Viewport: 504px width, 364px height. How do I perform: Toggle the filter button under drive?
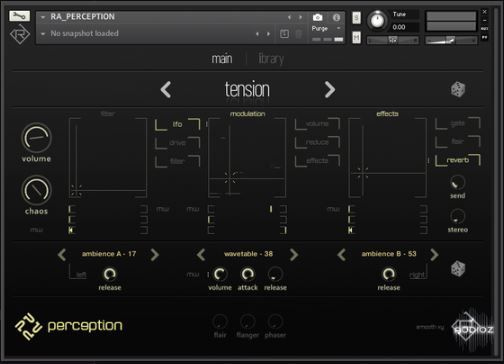177,161
